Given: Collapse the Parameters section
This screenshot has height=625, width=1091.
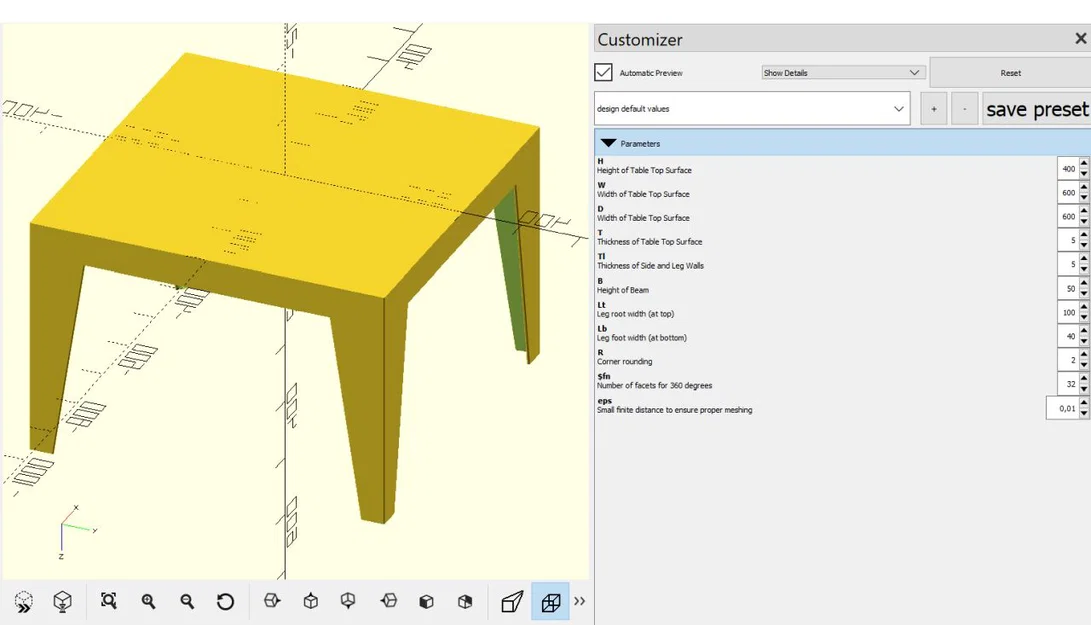Looking at the screenshot, I should [x=609, y=143].
